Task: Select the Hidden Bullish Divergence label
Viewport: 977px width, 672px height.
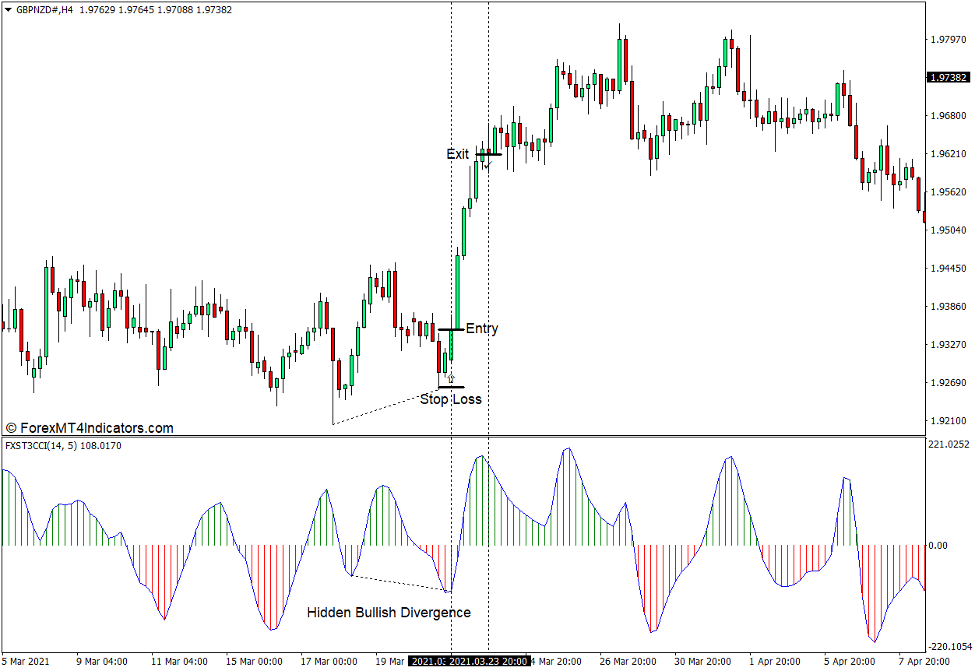Action: coord(388,612)
